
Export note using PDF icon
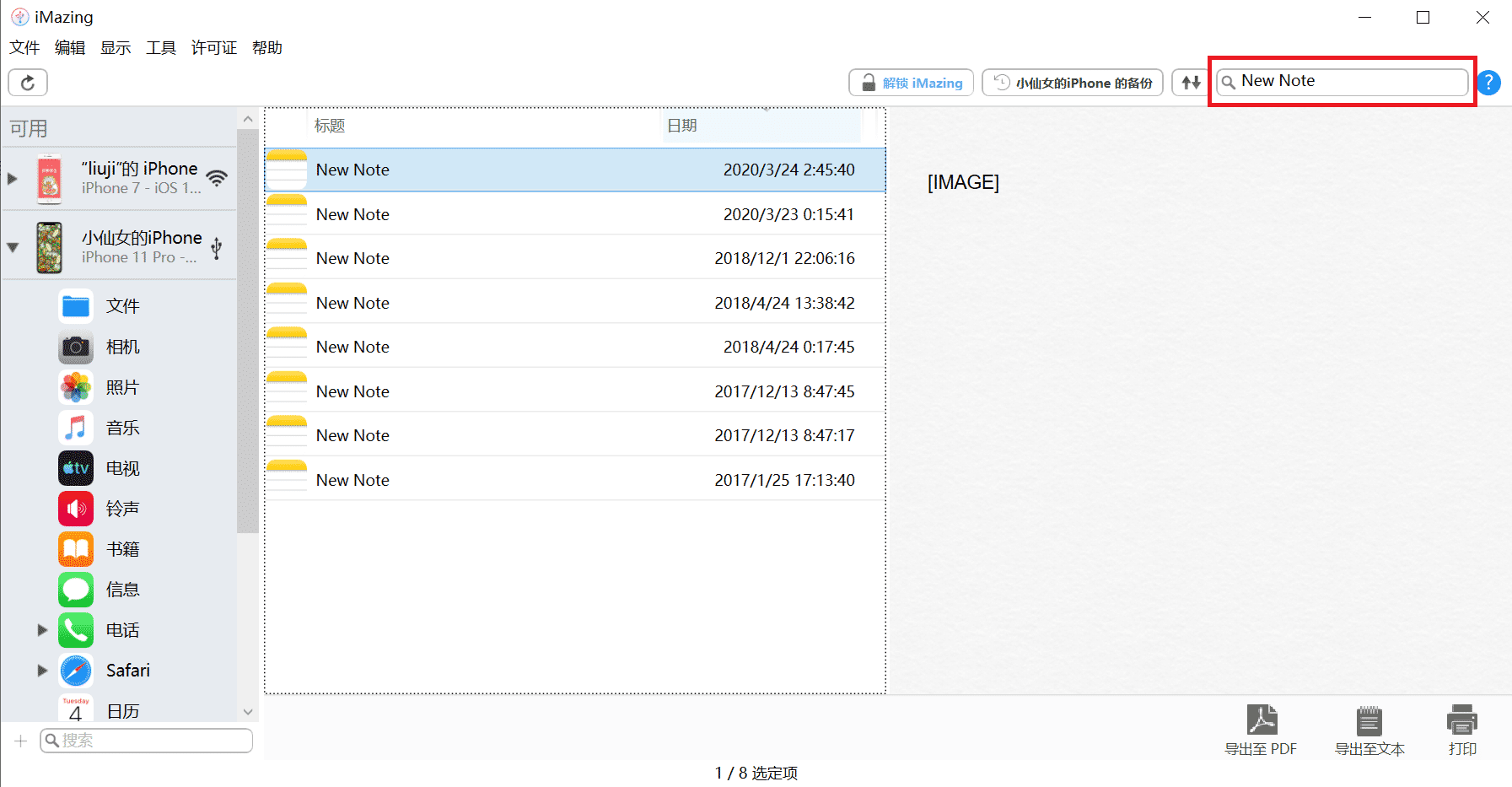click(x=1261, y=721)
